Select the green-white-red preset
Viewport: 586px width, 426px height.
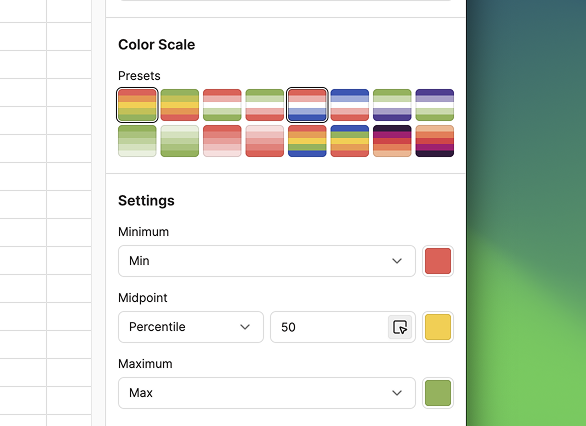[x=265, y=105]
